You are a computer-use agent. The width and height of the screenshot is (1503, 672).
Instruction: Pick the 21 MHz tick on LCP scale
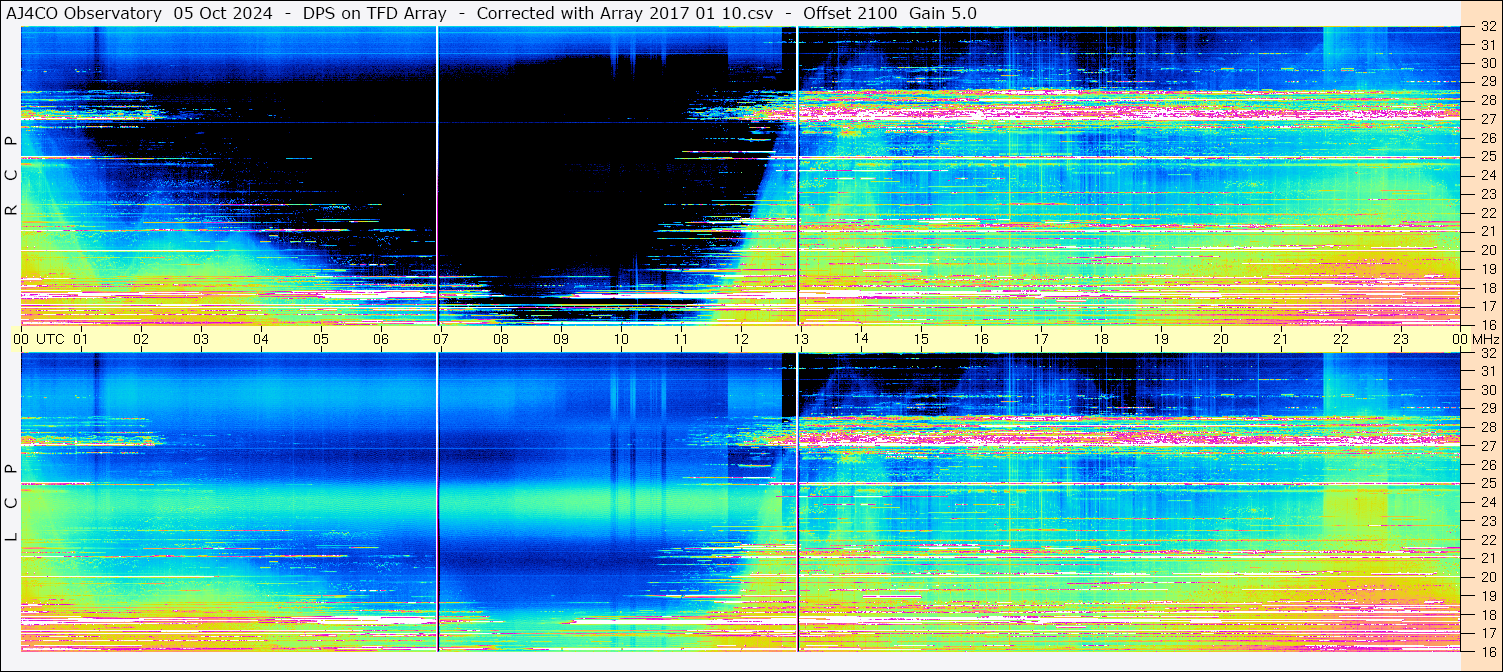point(1487,558)
